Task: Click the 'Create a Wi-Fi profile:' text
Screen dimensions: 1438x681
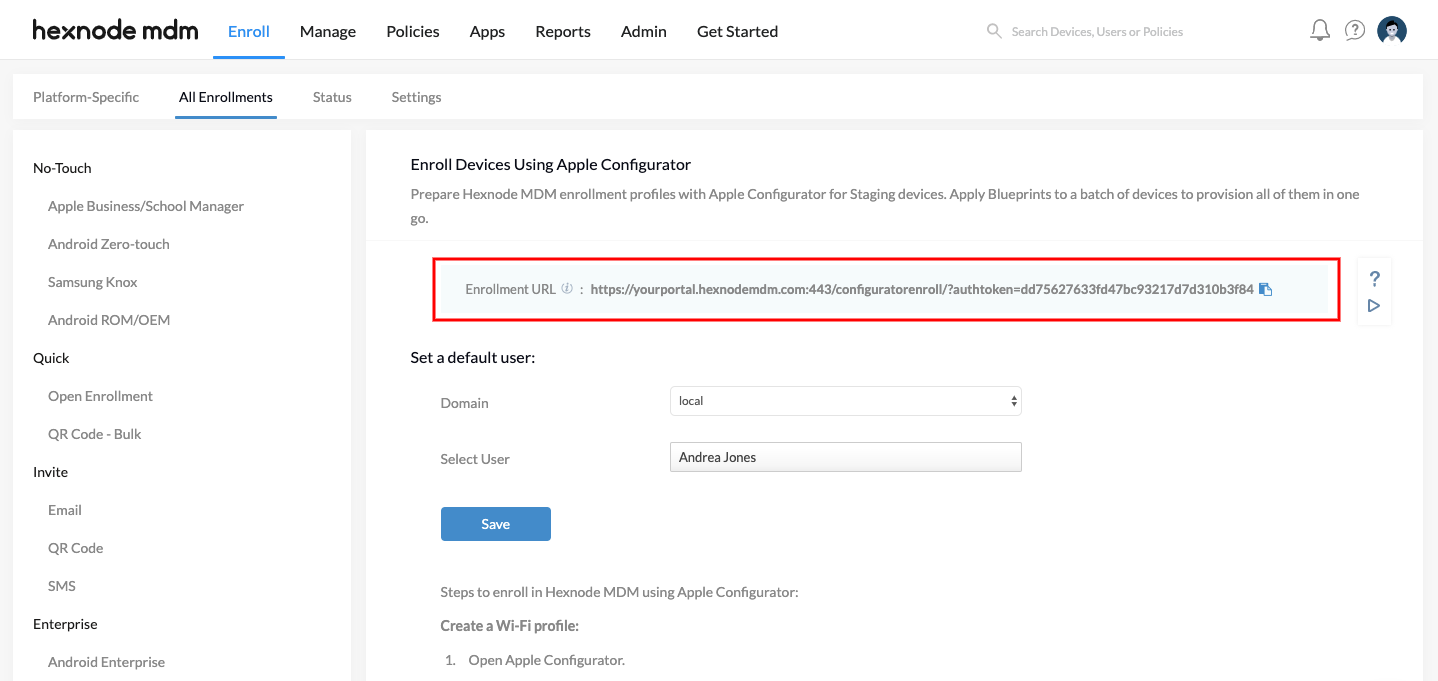Action: (510, 626)
